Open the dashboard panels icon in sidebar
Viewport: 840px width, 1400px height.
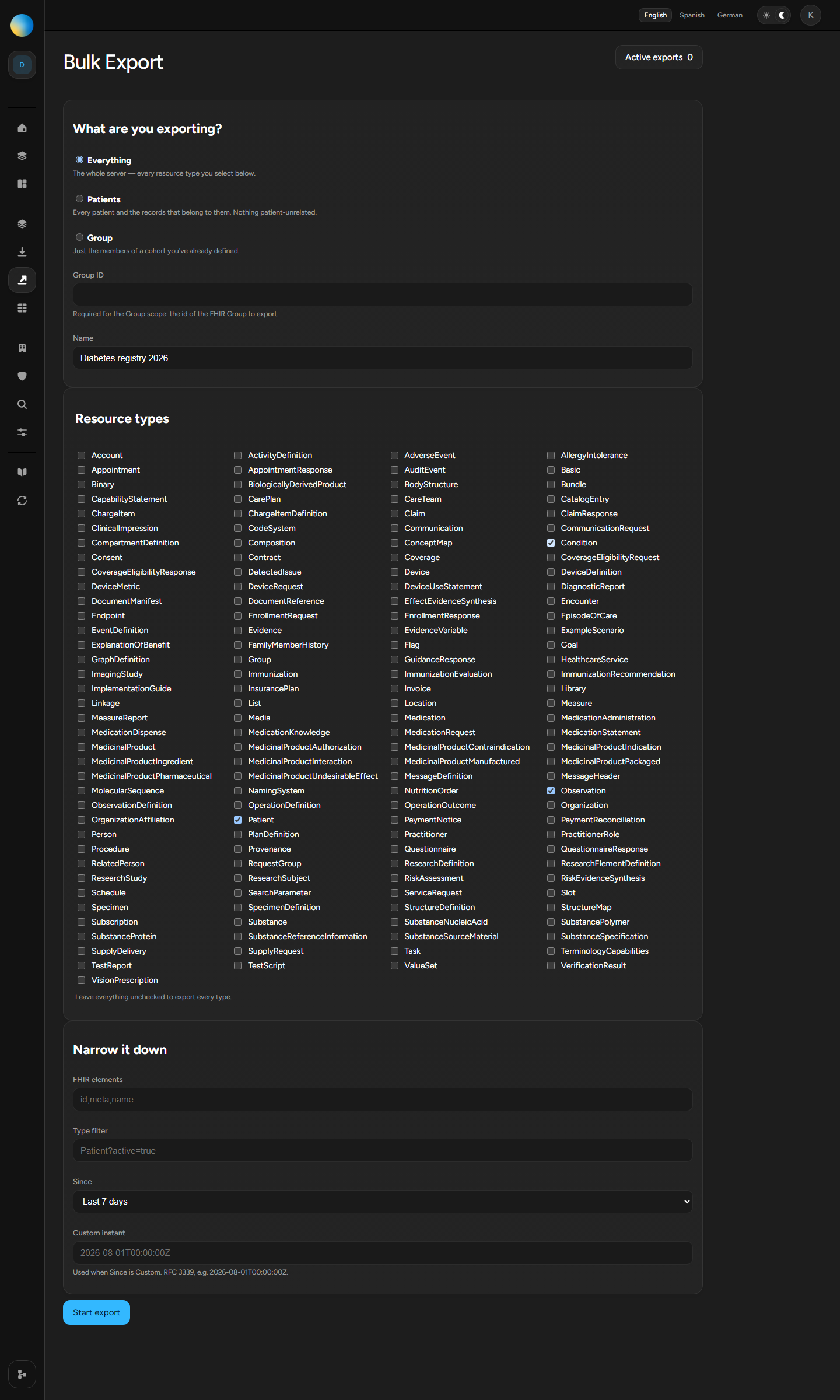click(22, 184)
